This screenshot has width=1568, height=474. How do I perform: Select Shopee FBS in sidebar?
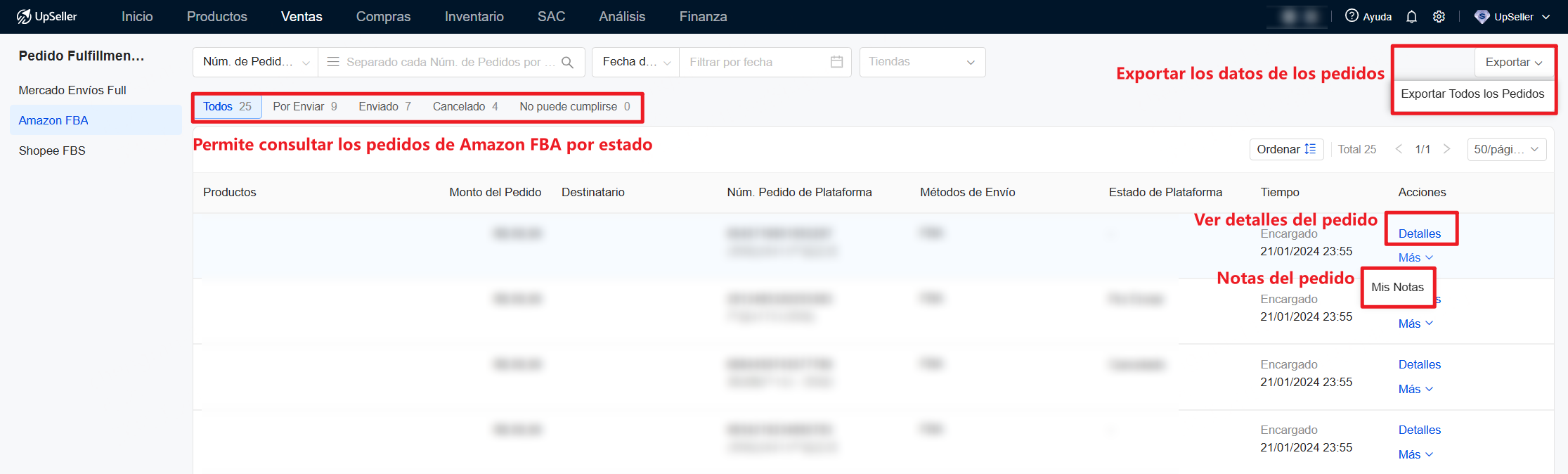click(x=96, y=150)
